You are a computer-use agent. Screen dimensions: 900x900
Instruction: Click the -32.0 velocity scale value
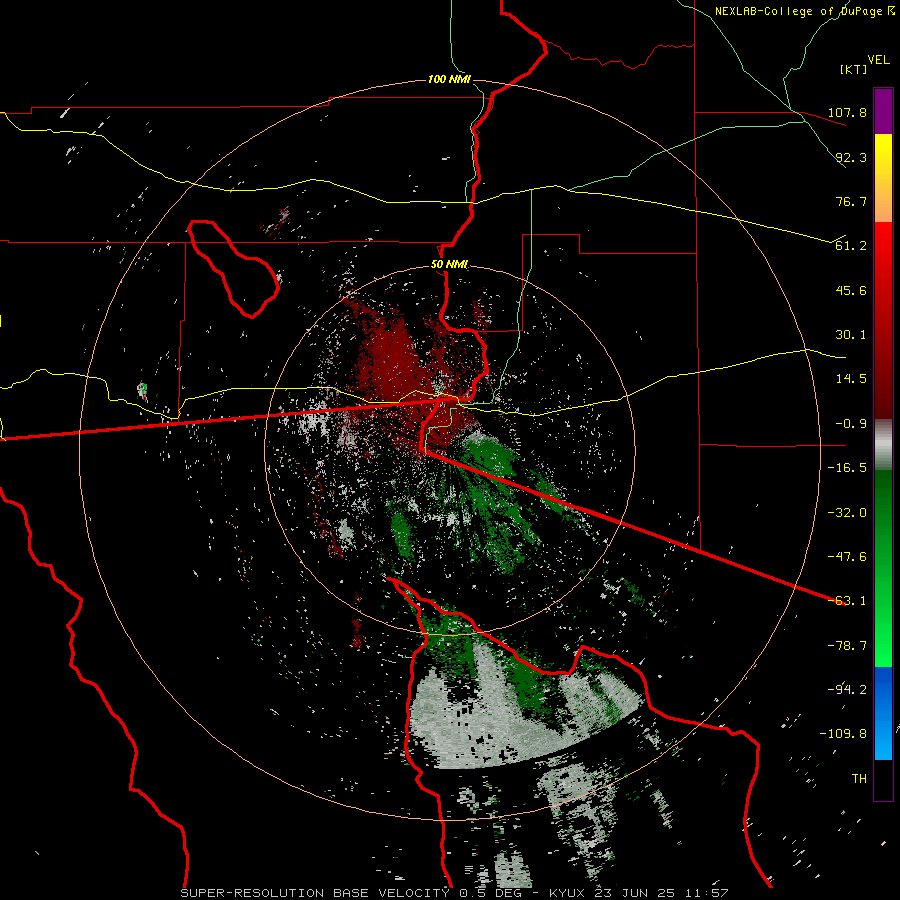coord(847,513)
